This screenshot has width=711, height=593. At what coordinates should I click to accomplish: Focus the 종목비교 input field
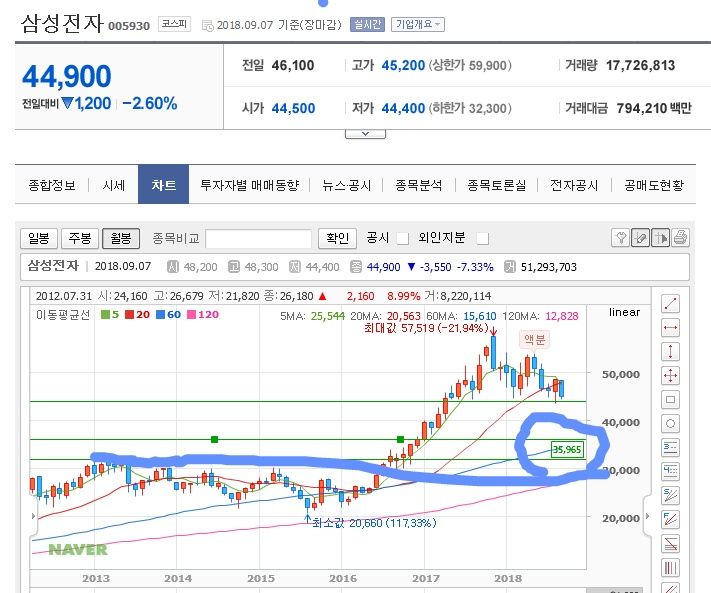(x=258, y=238)
